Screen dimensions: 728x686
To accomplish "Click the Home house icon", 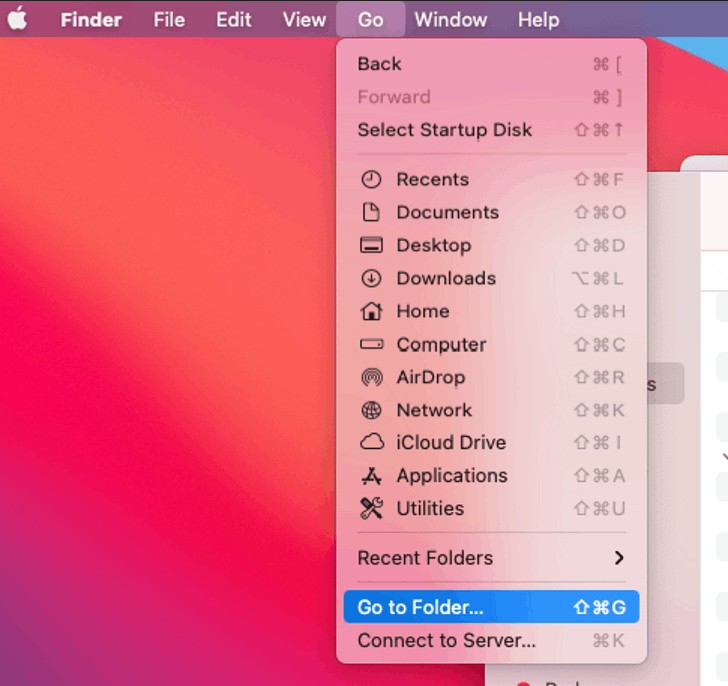I will click(x=371, y=311).
